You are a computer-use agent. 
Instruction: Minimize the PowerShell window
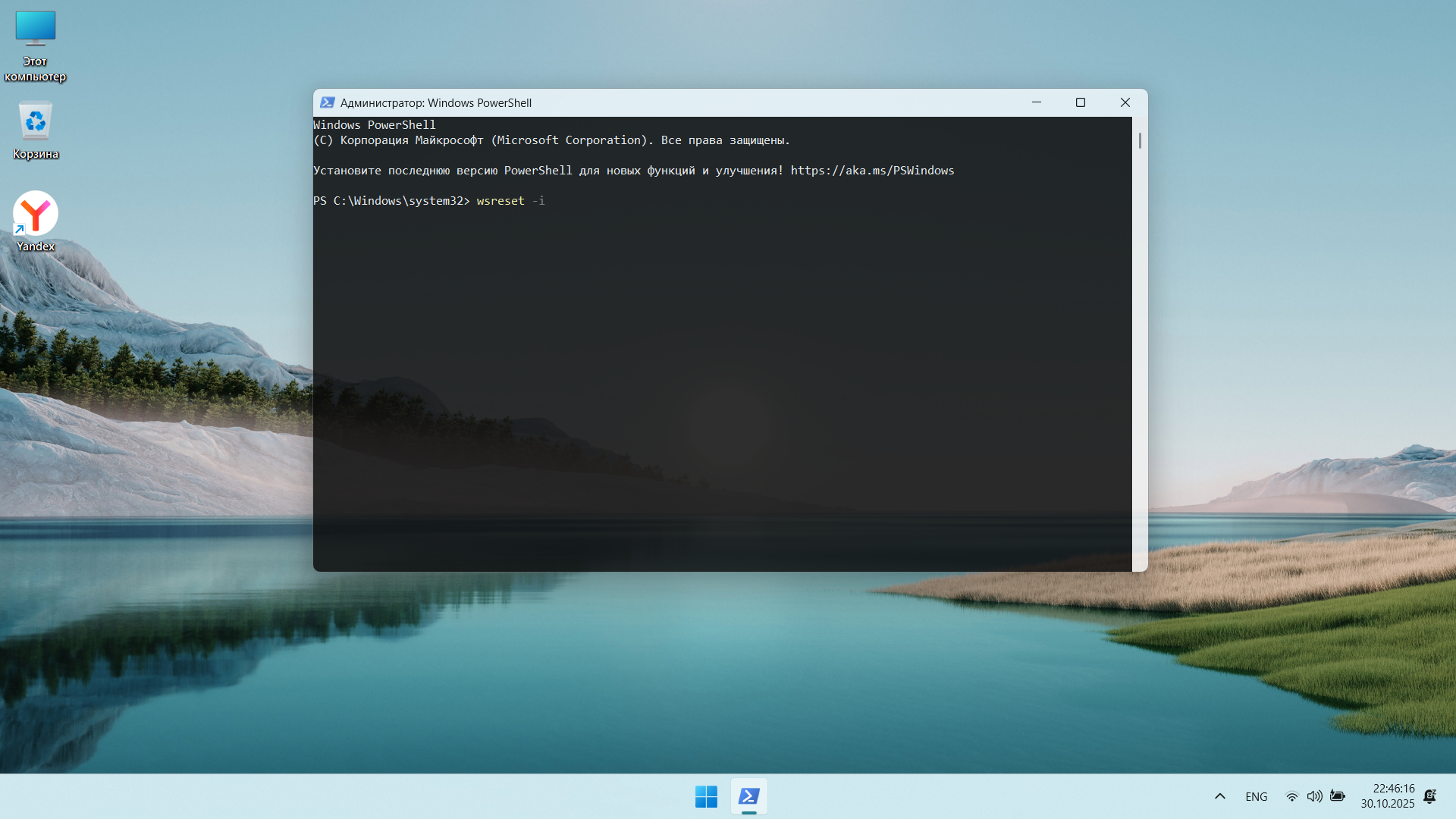[x=1036, y=102]
